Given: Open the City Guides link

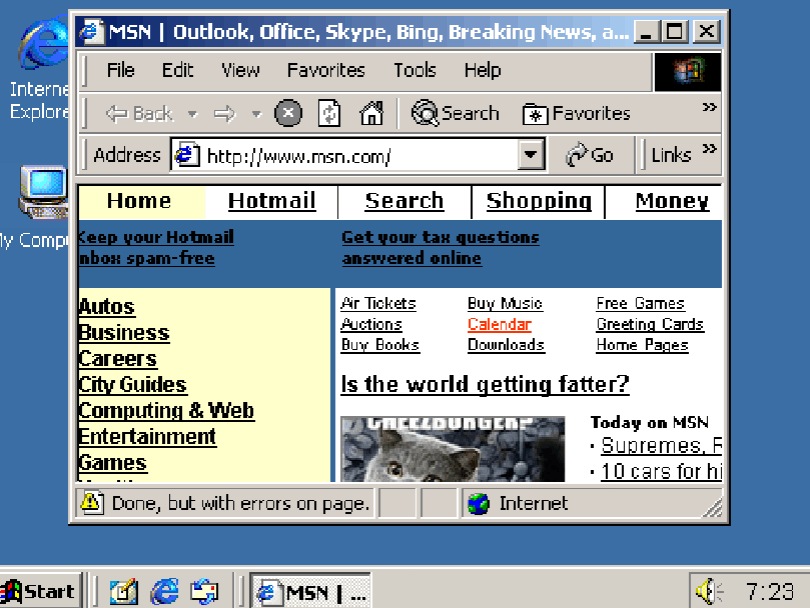Looking at the screenshot, I should [132, 384].
